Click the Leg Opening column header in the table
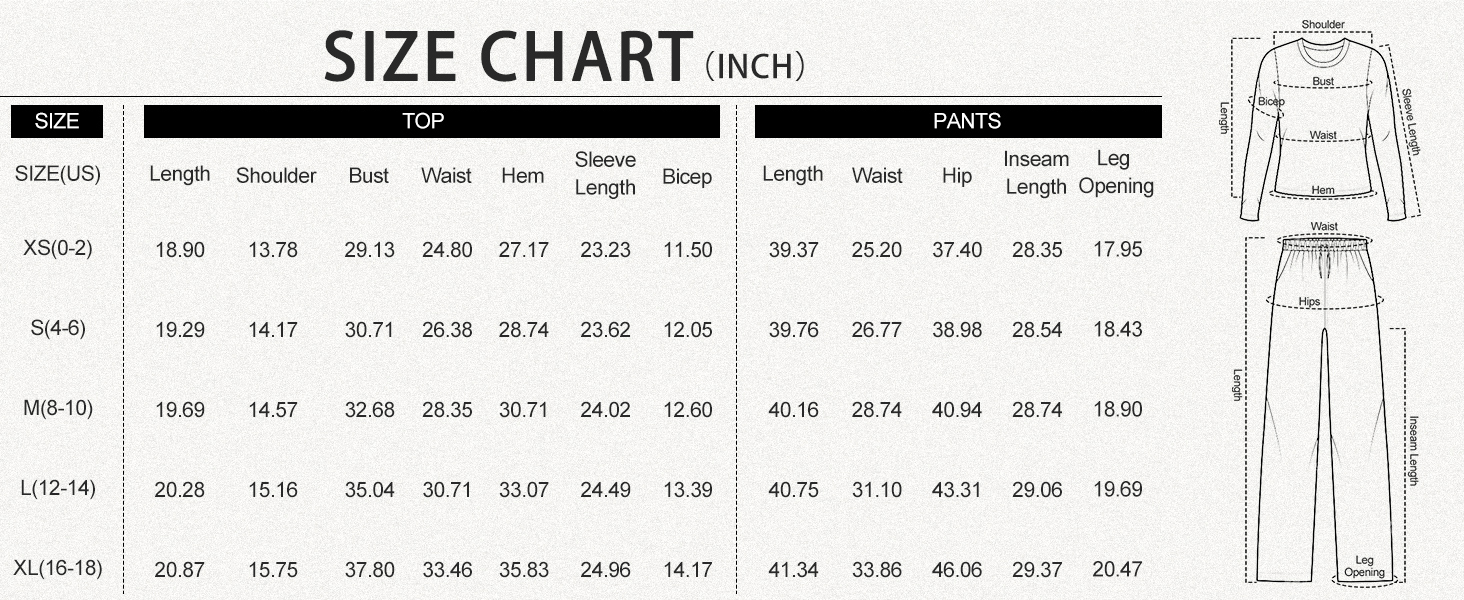The width and height of the screenshot is (1464, 600). pyautogui.click(x=1116, y=173)
